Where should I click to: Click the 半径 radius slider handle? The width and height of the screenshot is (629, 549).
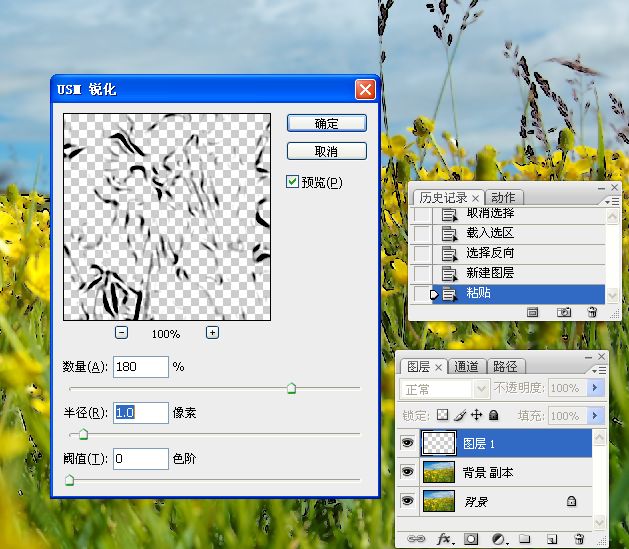[x=83, y=434]
